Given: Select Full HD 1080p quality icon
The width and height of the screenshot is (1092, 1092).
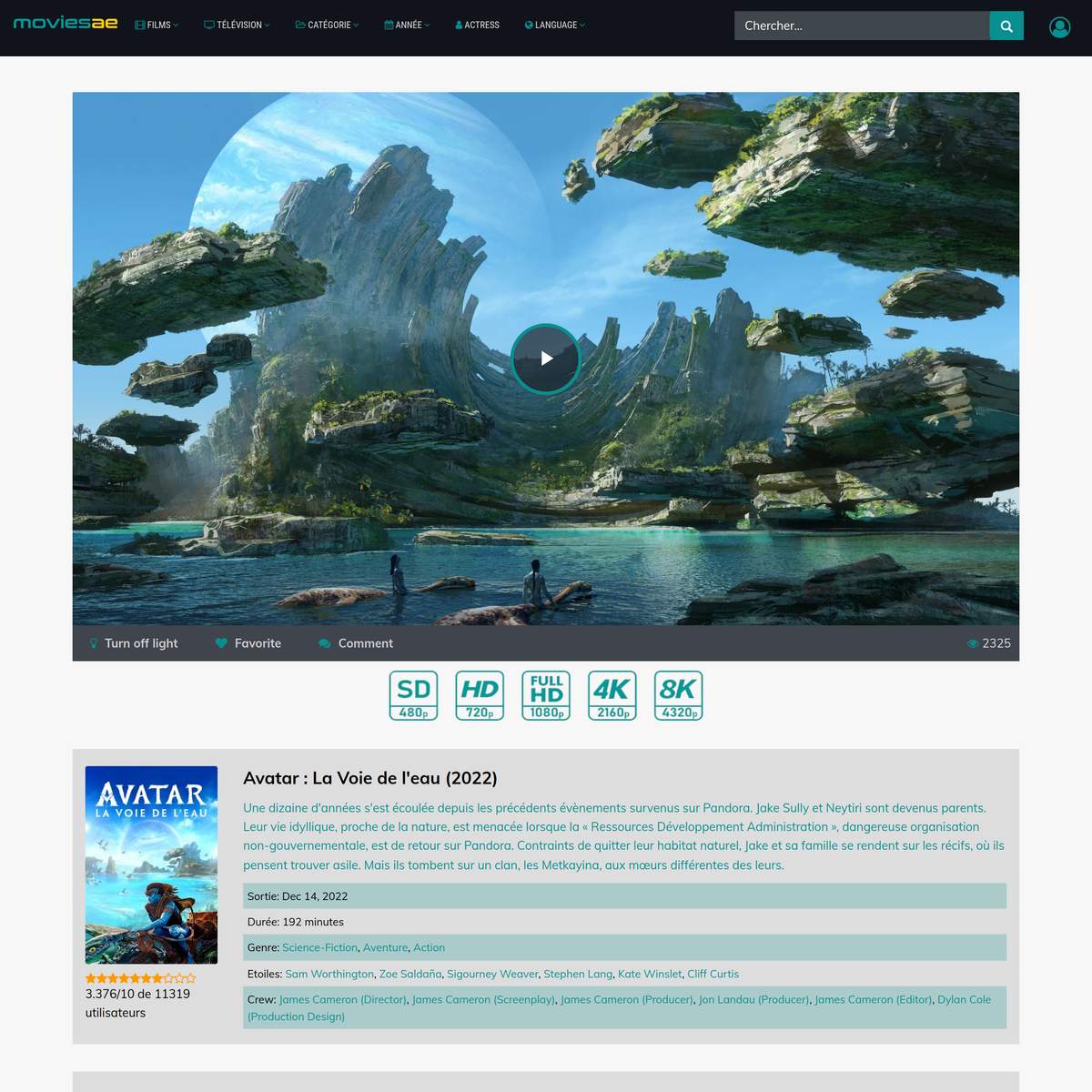Looking at the screenshot, I should [546, 696].
